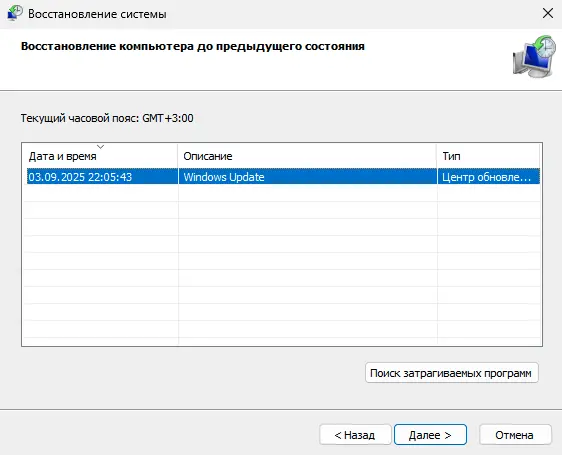Click the Windows Update description cell
This screenshot has width=562, height=455.
tap(224, 177)
